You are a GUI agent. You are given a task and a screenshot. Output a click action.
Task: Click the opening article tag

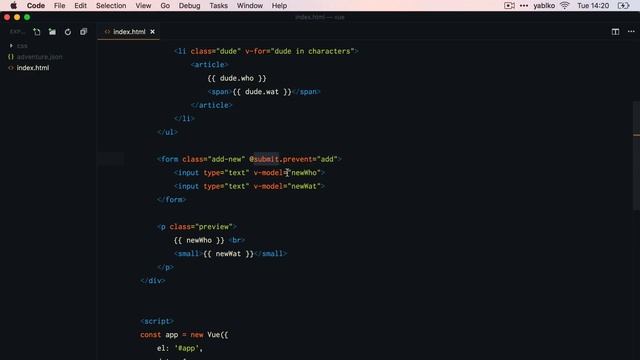209,64
